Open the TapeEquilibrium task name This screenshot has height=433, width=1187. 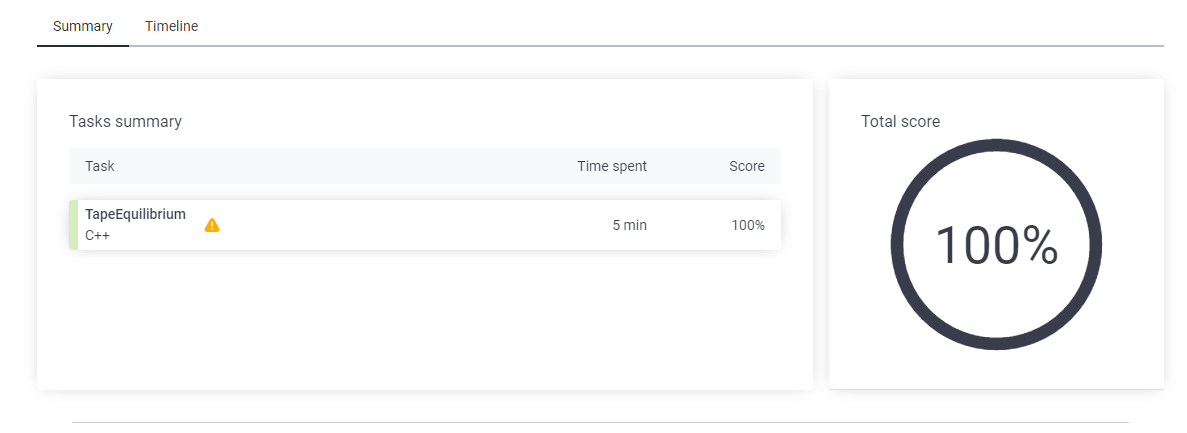pyautogui.click(x=136, y=214)
